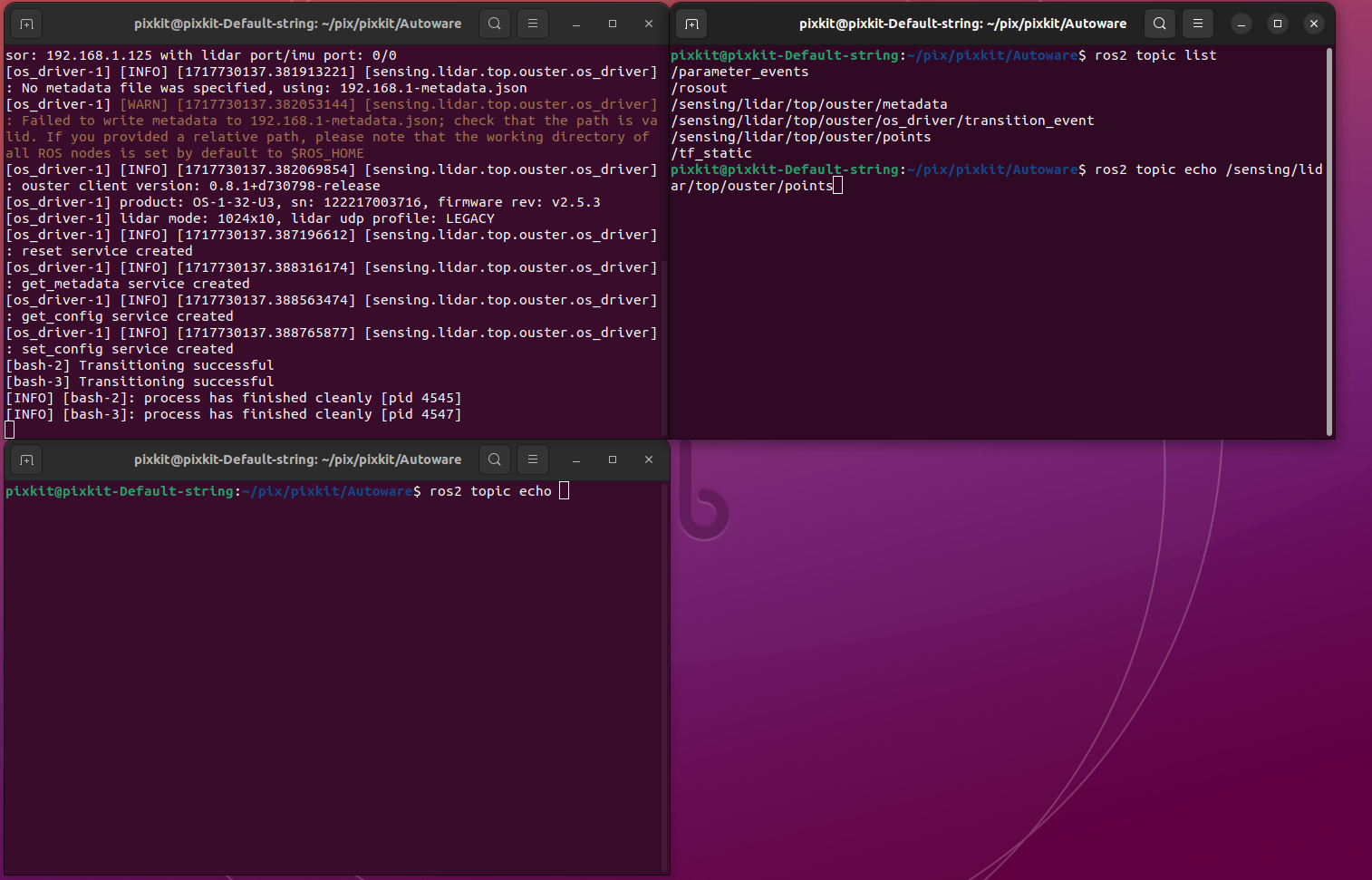Click the transition_event topic line
1372x880 pixels.
(x=883, y=121)
